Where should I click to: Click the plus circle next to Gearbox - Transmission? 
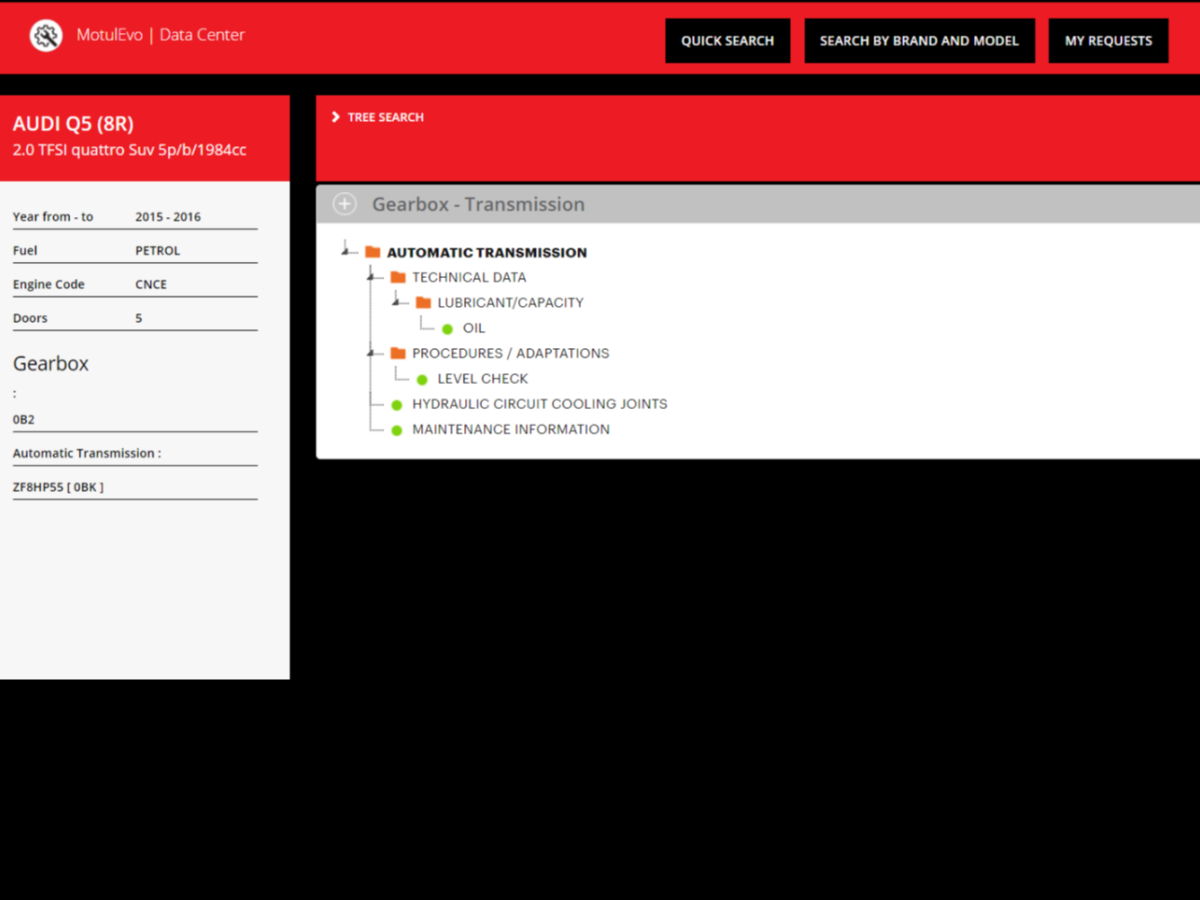(344, 203)
